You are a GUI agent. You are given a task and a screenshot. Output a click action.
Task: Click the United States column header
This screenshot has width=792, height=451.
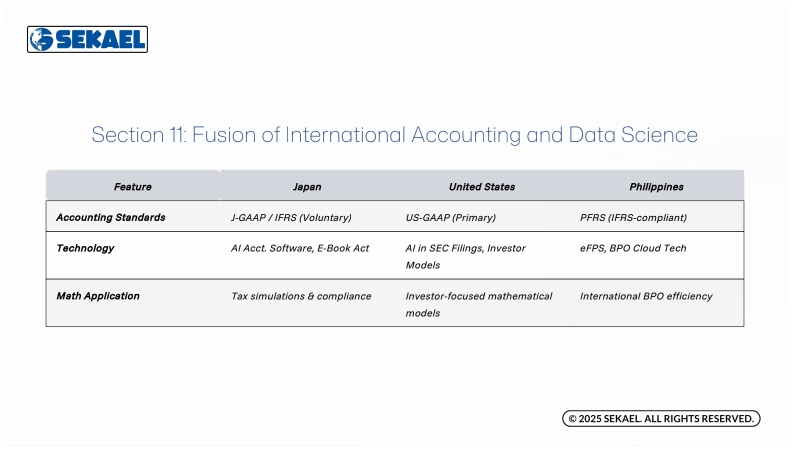point(482,187)
